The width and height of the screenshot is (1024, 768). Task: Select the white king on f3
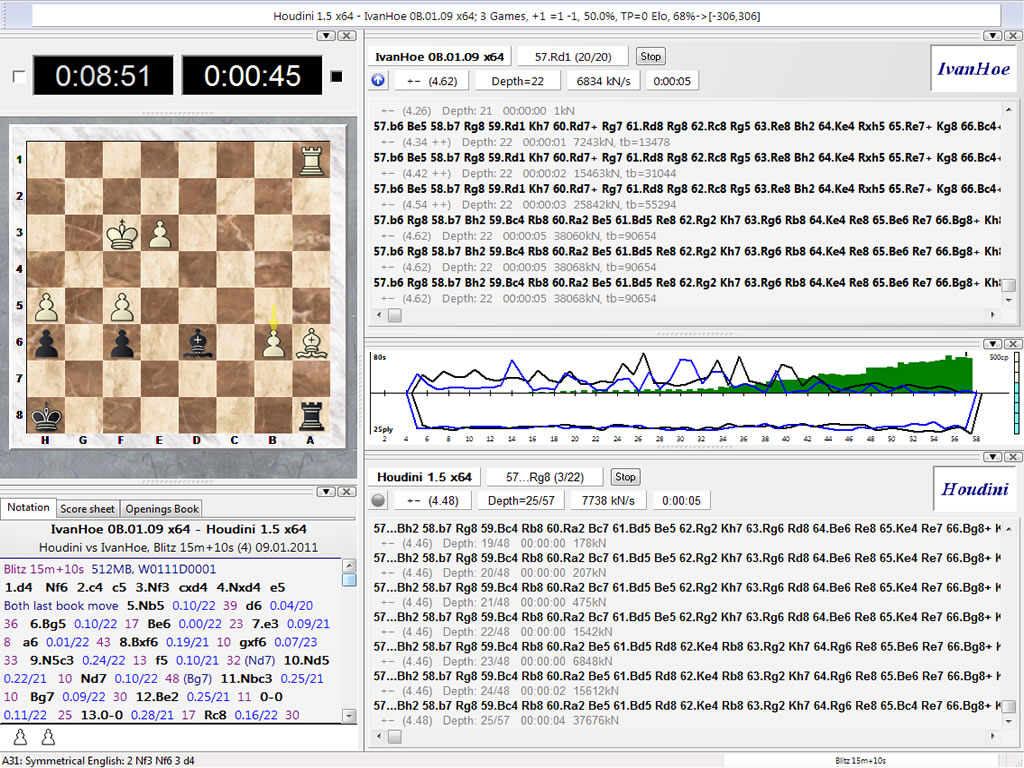[122, 233]
